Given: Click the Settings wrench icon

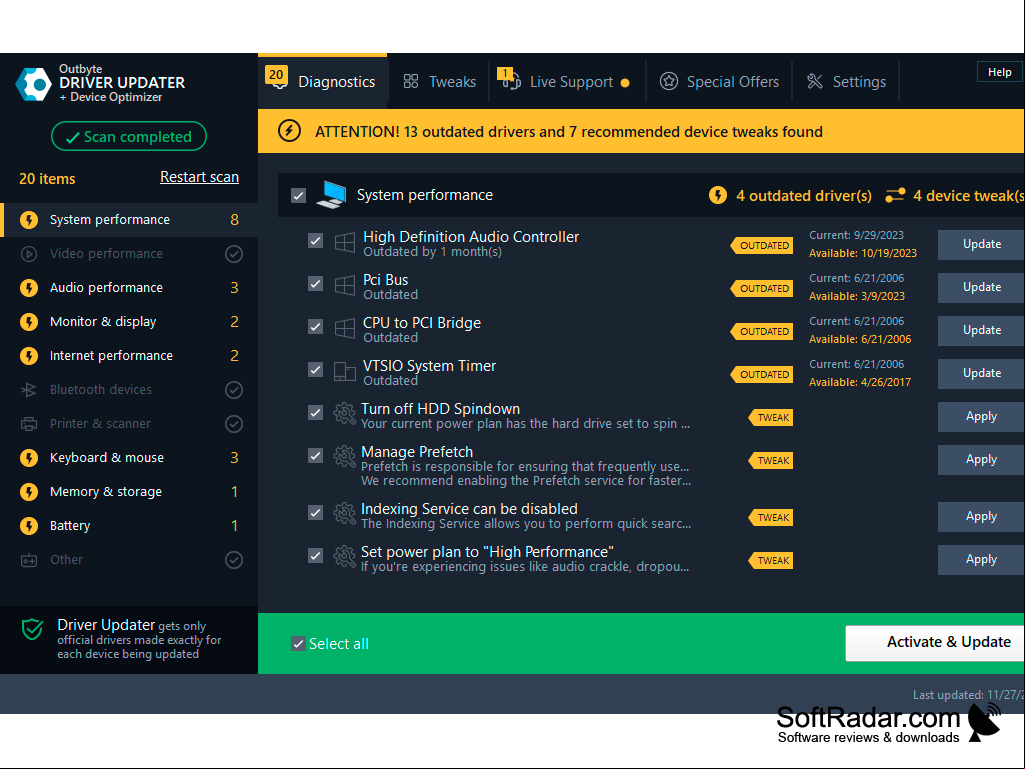Looking at the screenshot, I should 815,81.
